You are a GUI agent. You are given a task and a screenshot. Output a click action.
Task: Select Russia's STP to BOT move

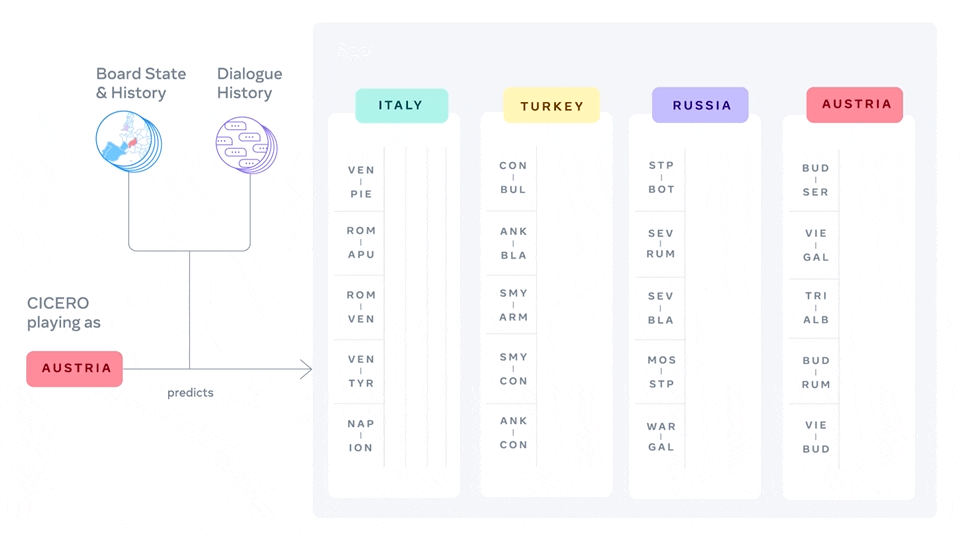pos(661,177)
